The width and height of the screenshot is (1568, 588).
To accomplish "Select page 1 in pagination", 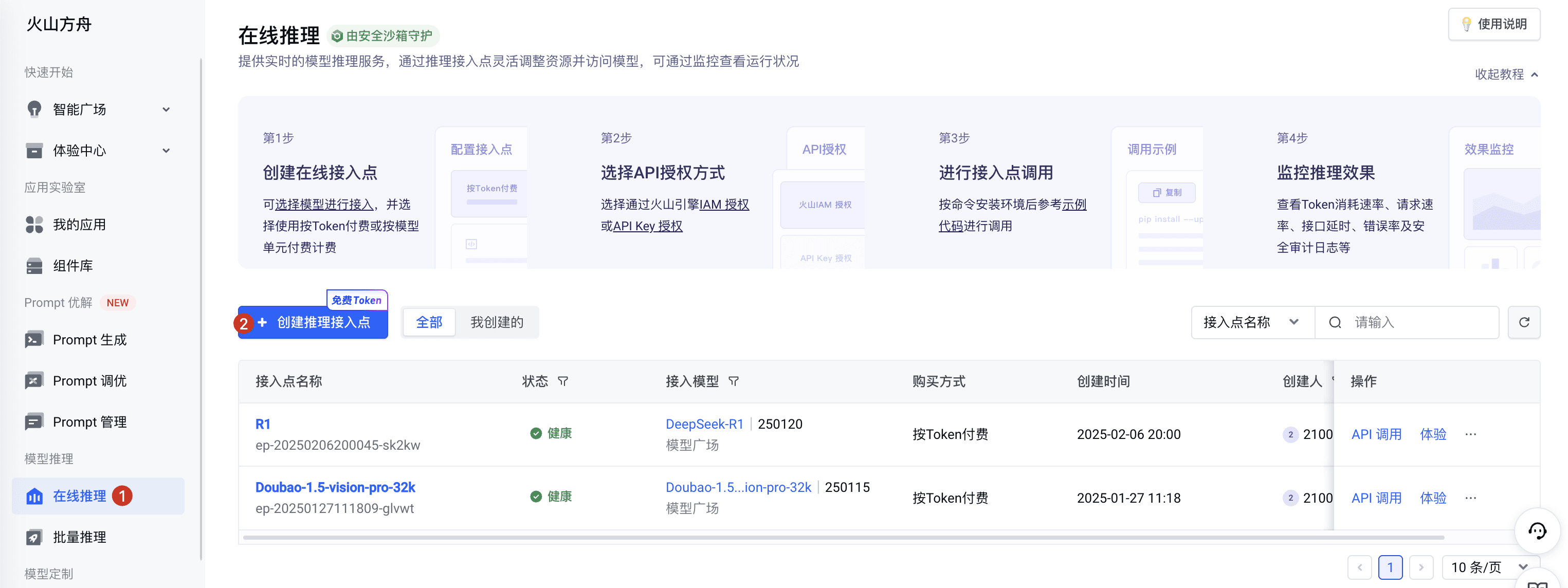I will tap(1390, 567).
